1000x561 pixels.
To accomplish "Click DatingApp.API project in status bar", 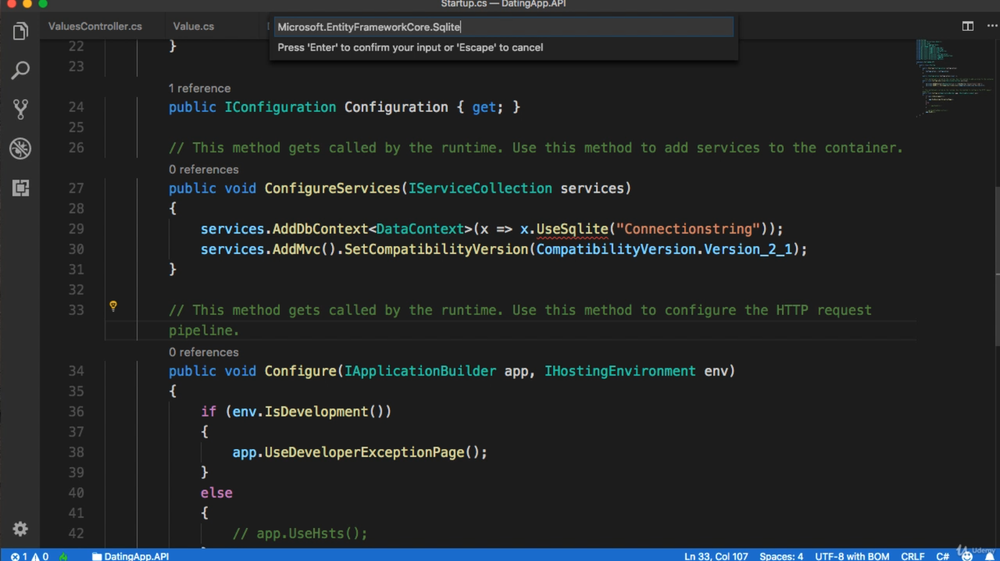I will pyautogui.click(x=131, y=556).
